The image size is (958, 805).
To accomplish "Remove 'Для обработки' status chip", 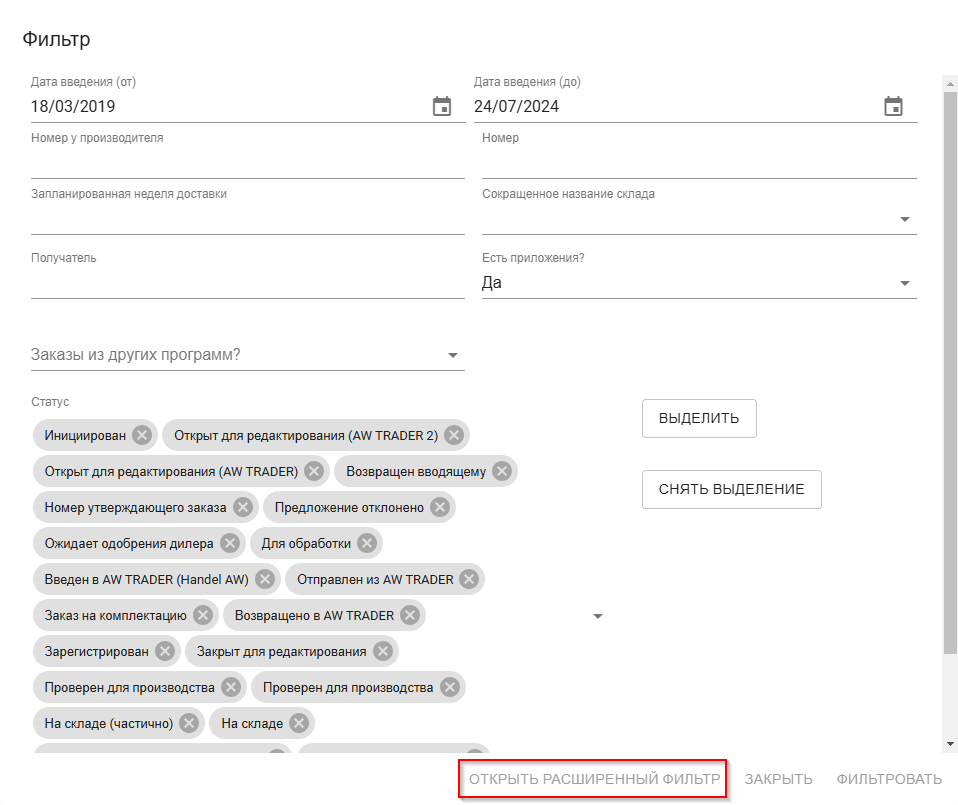I will click(367, 543).
